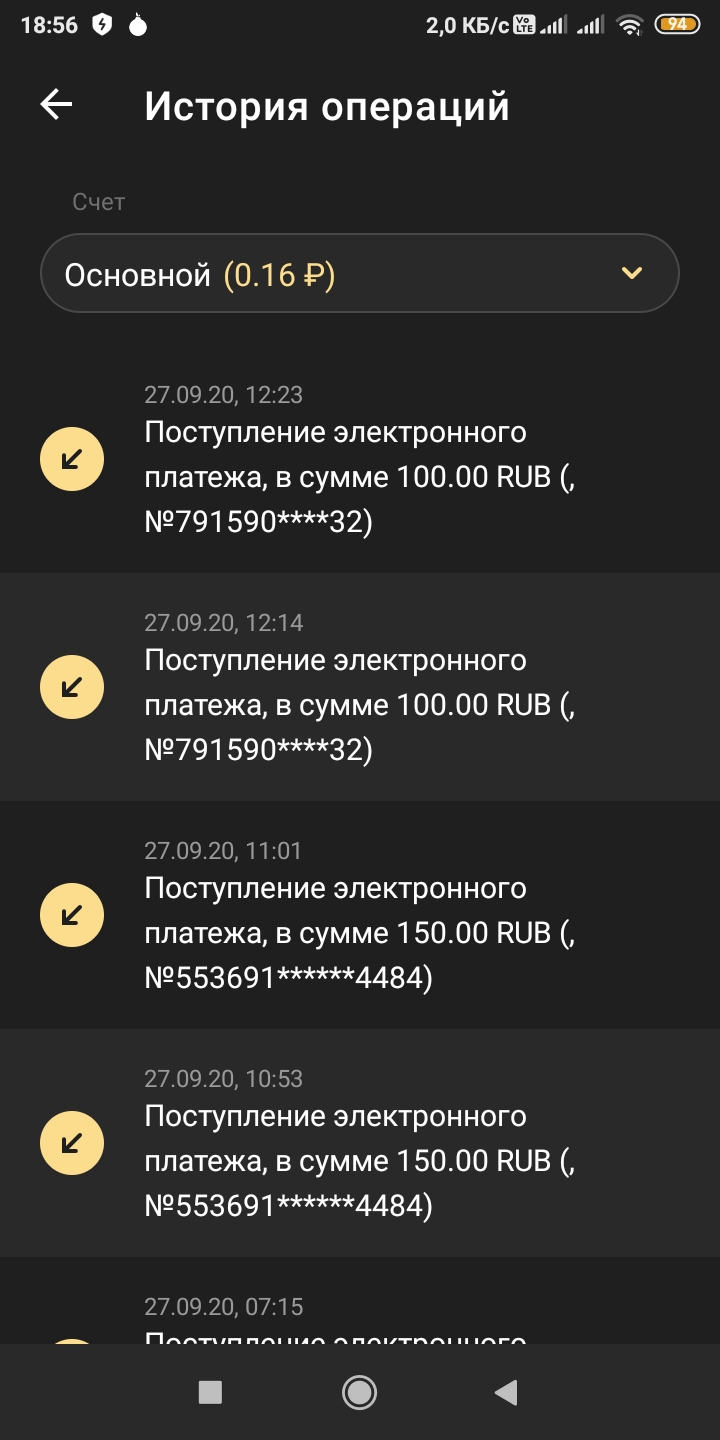This screenshot has height=1440, width=720.
Task: Tap the back arrow icon
Action: click(57, 105)
